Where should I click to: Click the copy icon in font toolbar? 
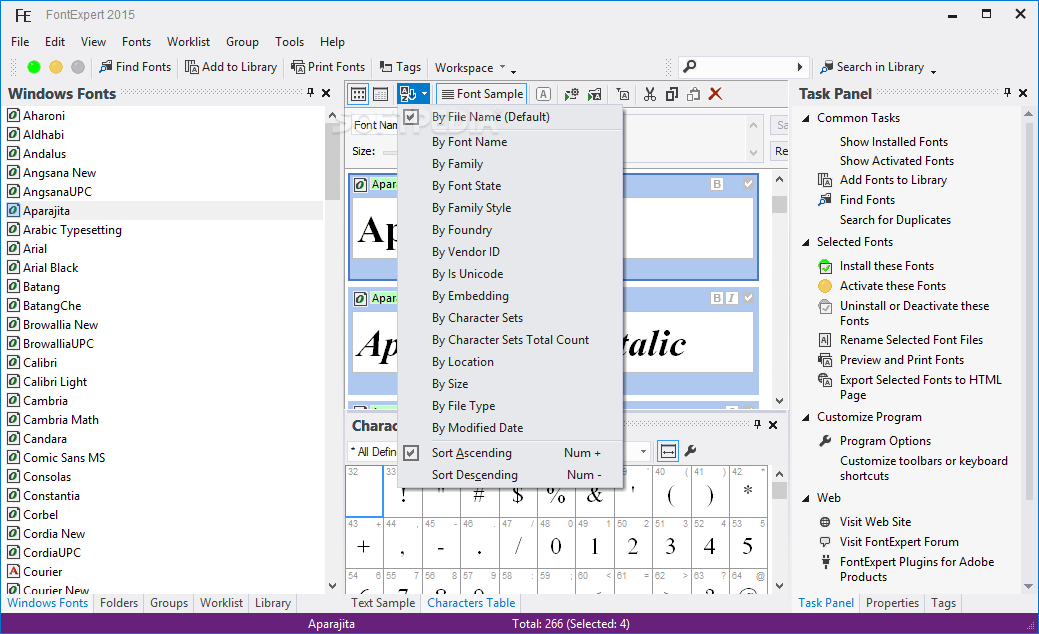(671, 94)
